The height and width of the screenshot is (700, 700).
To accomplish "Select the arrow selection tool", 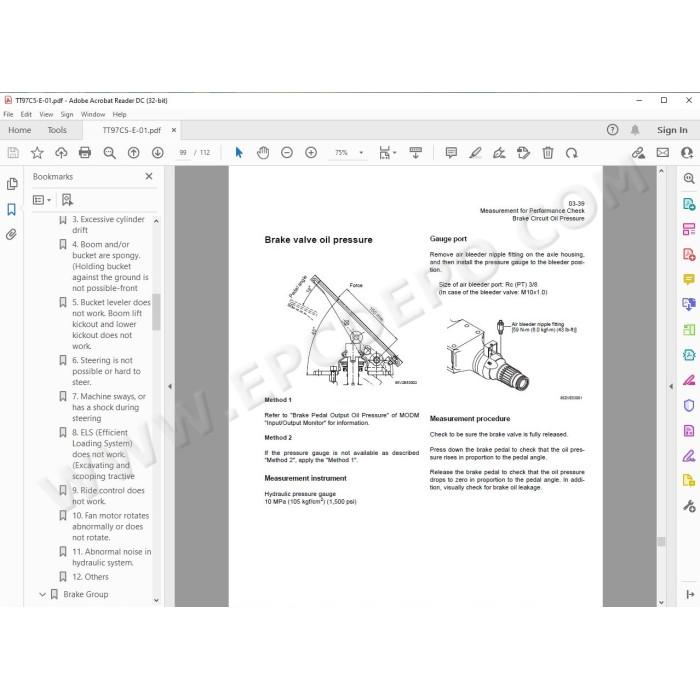I will pos(239,153).
